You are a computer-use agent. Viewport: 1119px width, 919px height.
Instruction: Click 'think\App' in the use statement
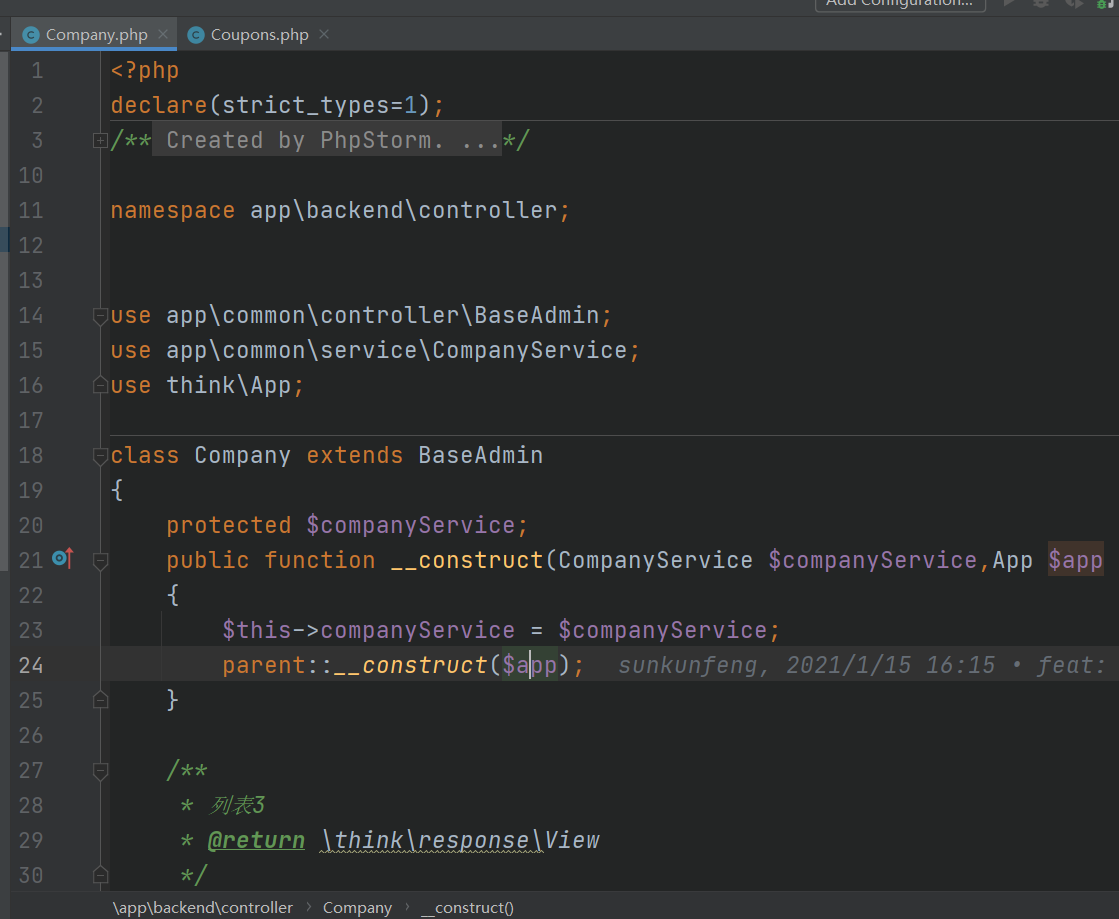[x=229, y=385]
